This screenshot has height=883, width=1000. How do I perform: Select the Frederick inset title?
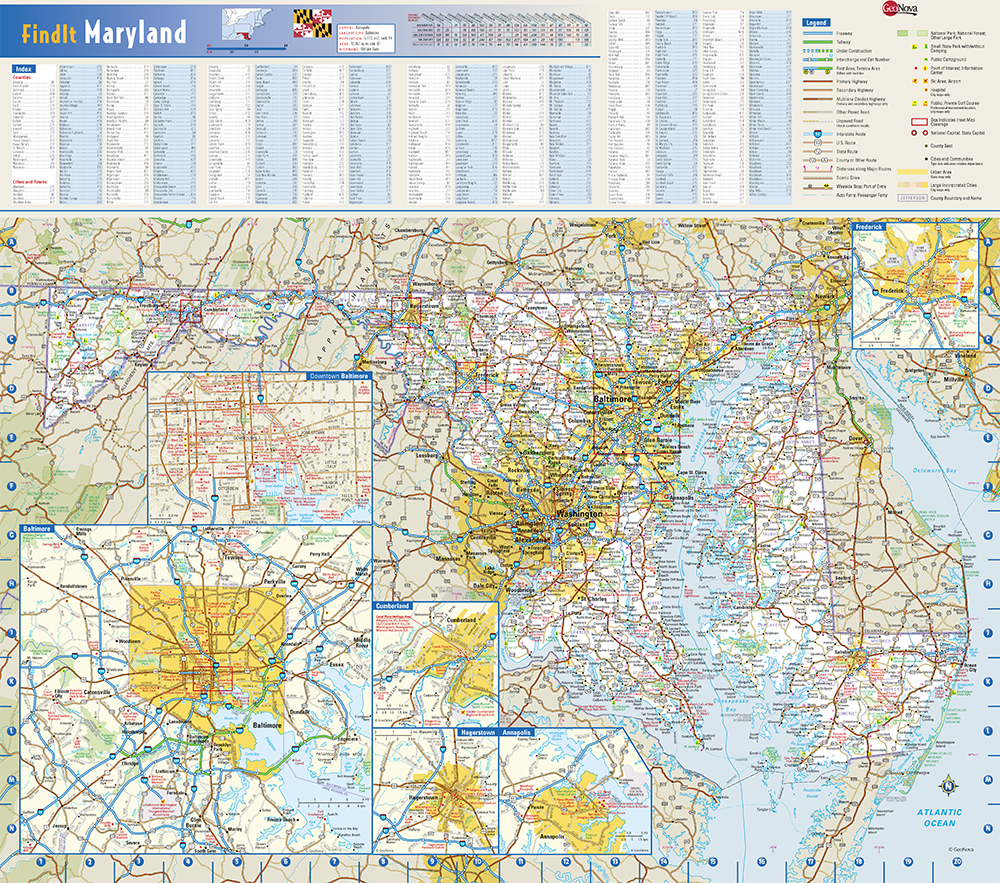point(869,227)
